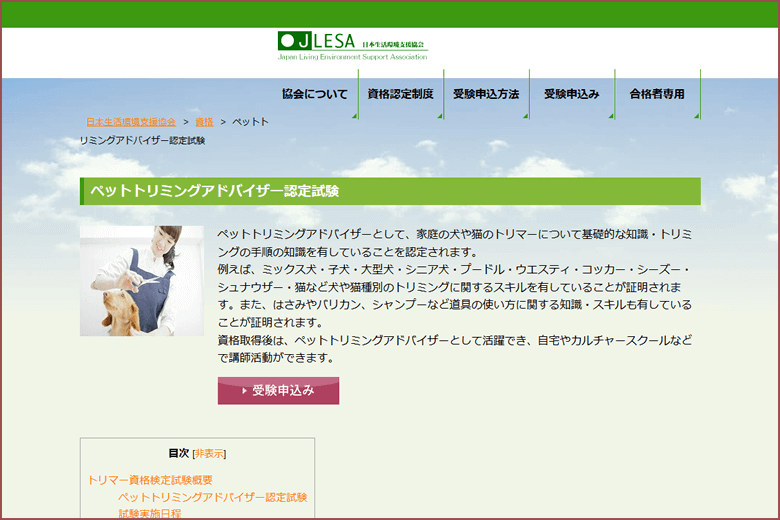Click the green corner triangle of 資格認定制度
The height and width of the screenshot is (520, 780).
tap(440, 116)
